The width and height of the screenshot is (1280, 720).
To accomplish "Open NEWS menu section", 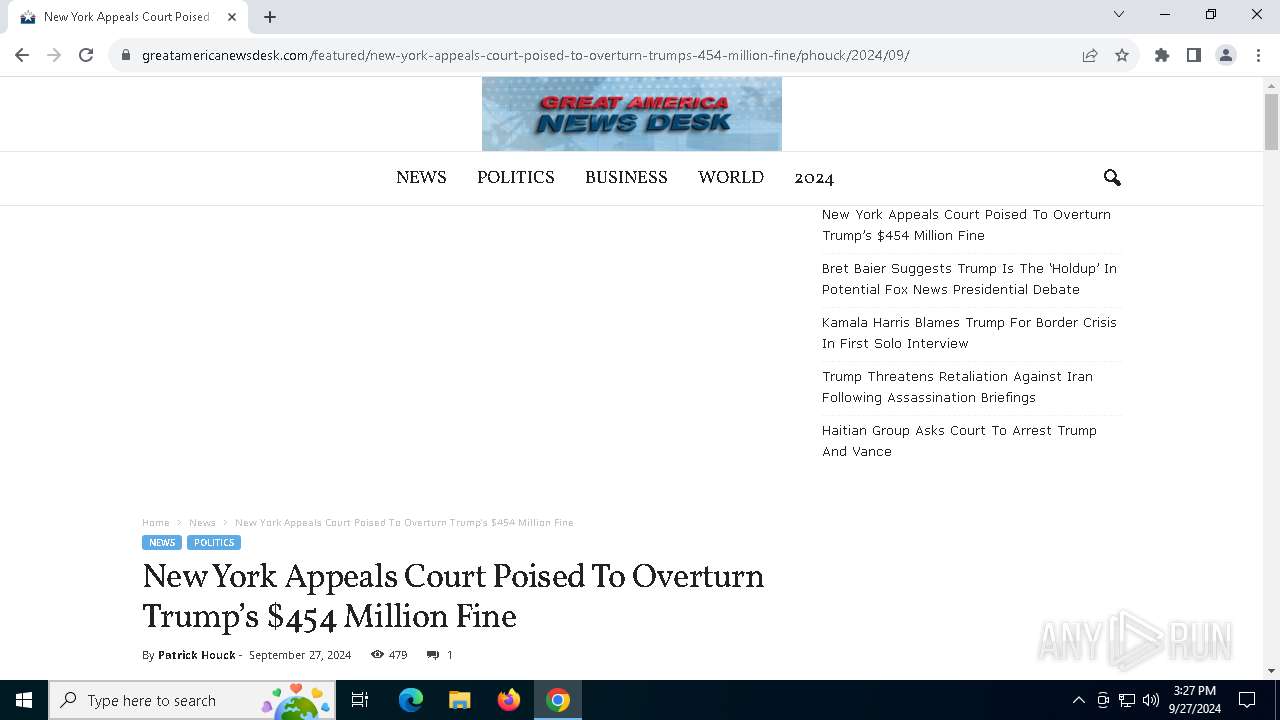I will (421, 177).
